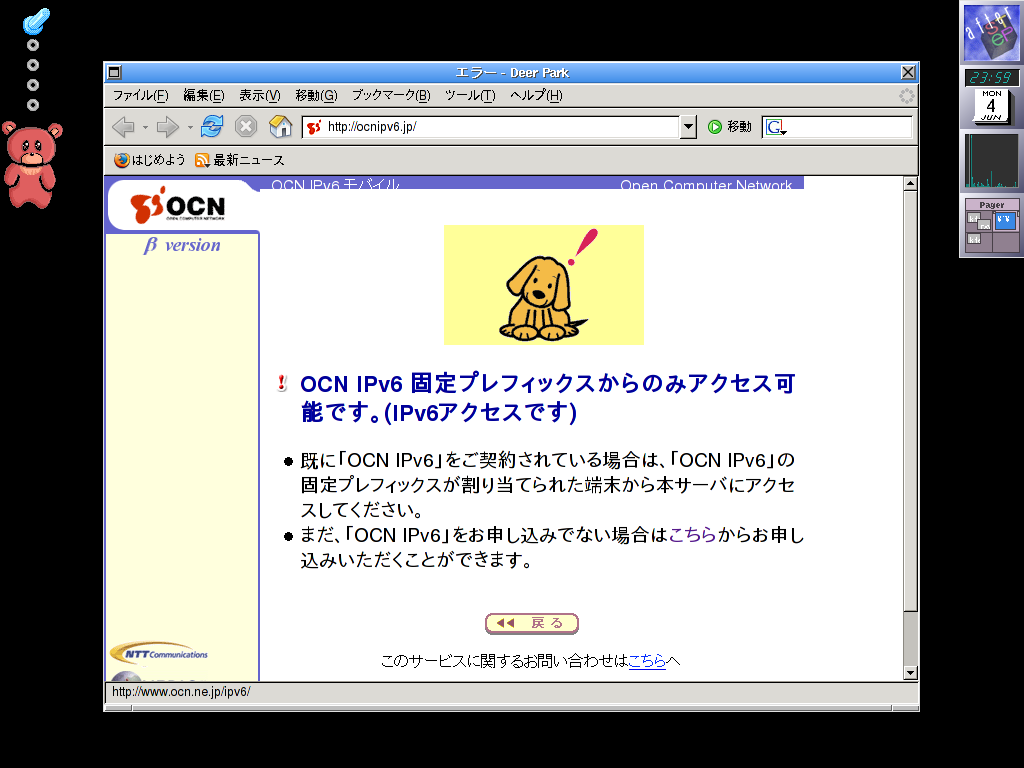Go forward with the Forward arrow
The width and height of the screenshot is (1024, 768).
(x=168, y=127)
